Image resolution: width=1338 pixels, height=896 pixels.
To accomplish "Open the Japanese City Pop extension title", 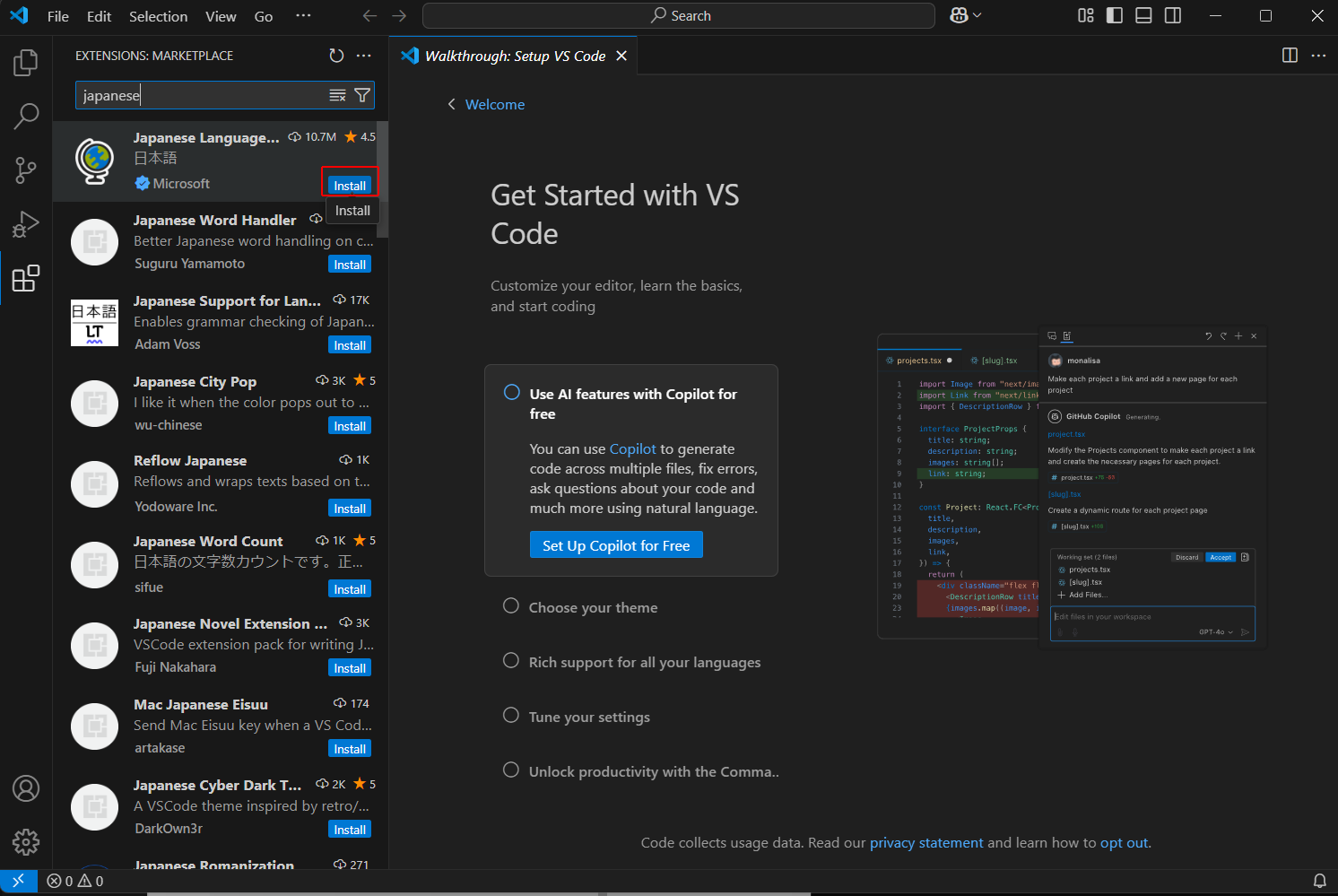I will tap(195, 381).
